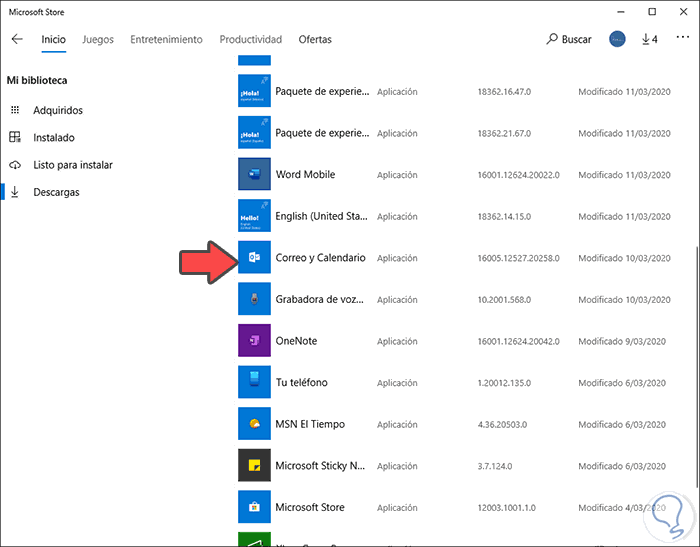Viewport: 700px width, 547px height.
Task: Click version 1.20012.135.0
Action: tap(504, 383)
